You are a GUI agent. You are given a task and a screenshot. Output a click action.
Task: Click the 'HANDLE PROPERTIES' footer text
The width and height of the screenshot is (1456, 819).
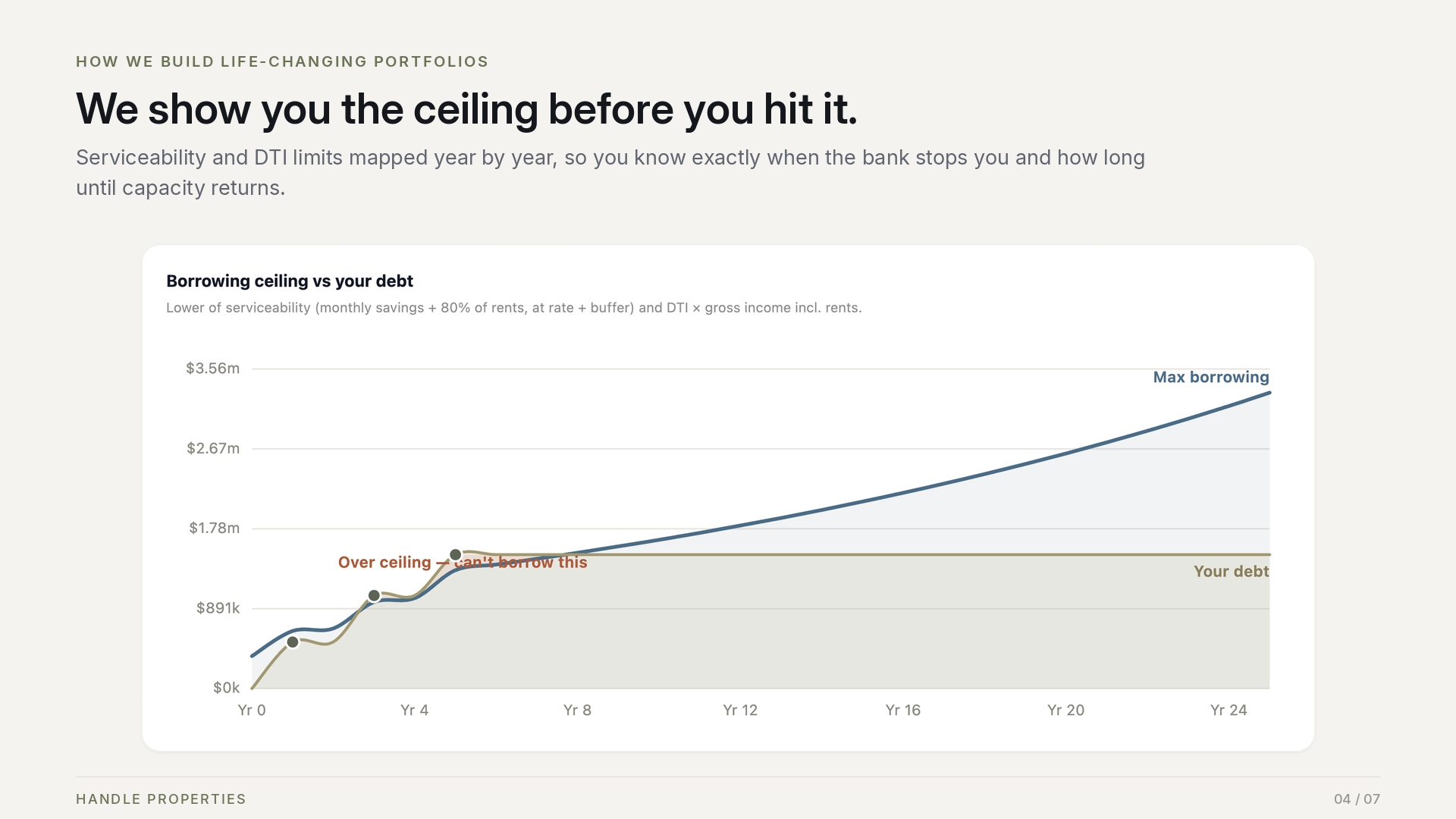[x=161, y=799]
